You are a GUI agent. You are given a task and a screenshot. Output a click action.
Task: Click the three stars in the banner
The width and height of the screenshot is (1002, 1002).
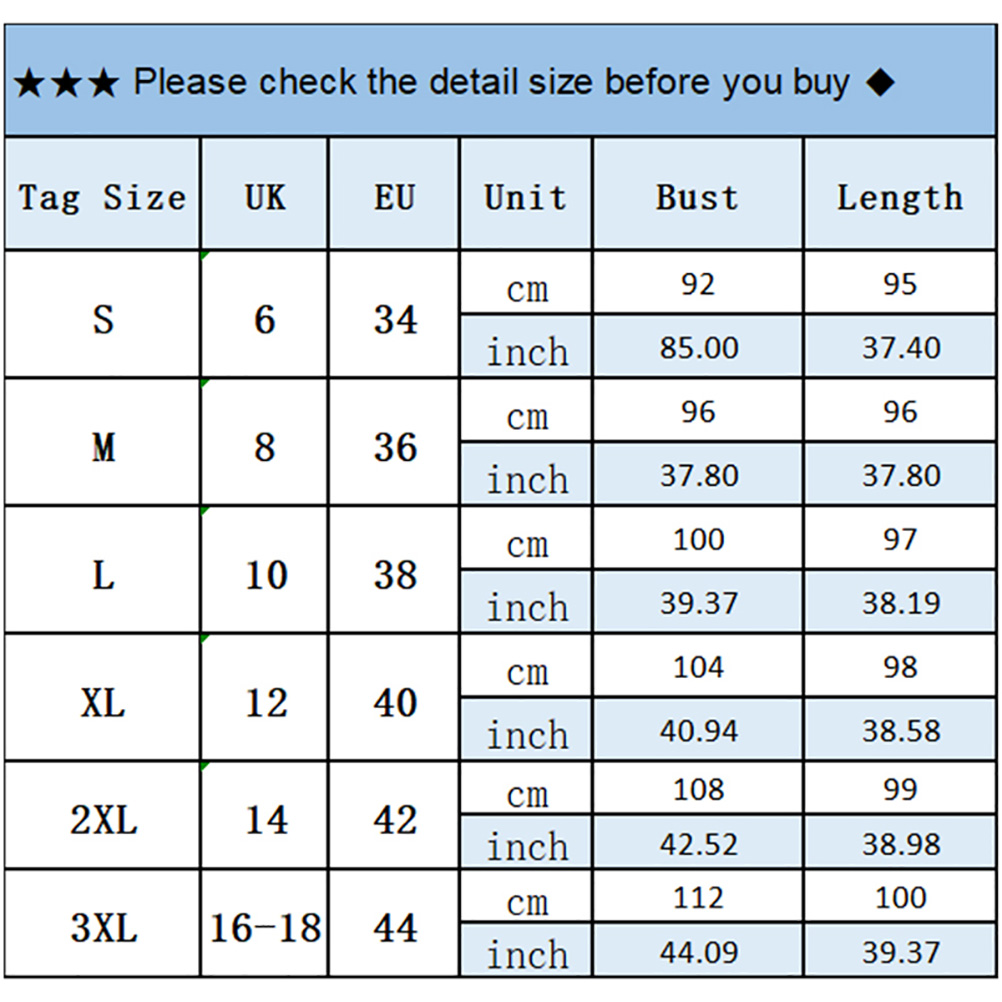point(66,84)
